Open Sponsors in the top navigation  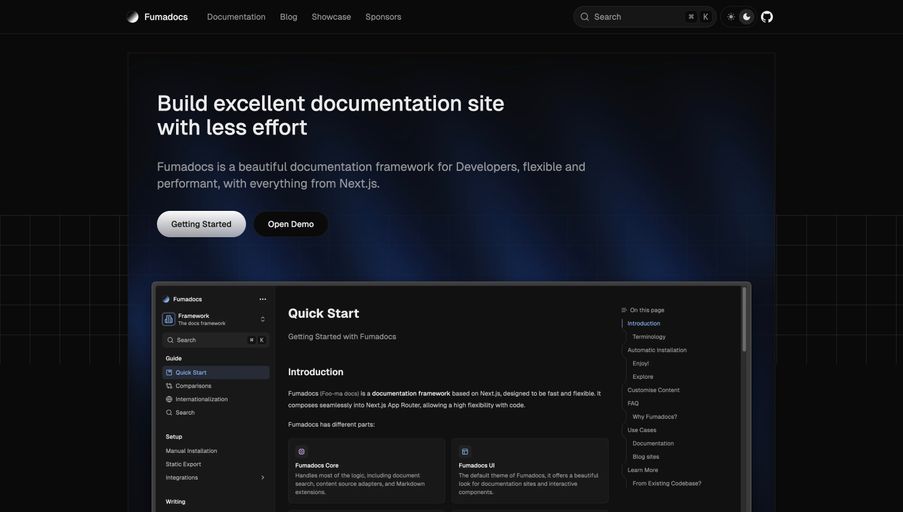coord(383,17)
